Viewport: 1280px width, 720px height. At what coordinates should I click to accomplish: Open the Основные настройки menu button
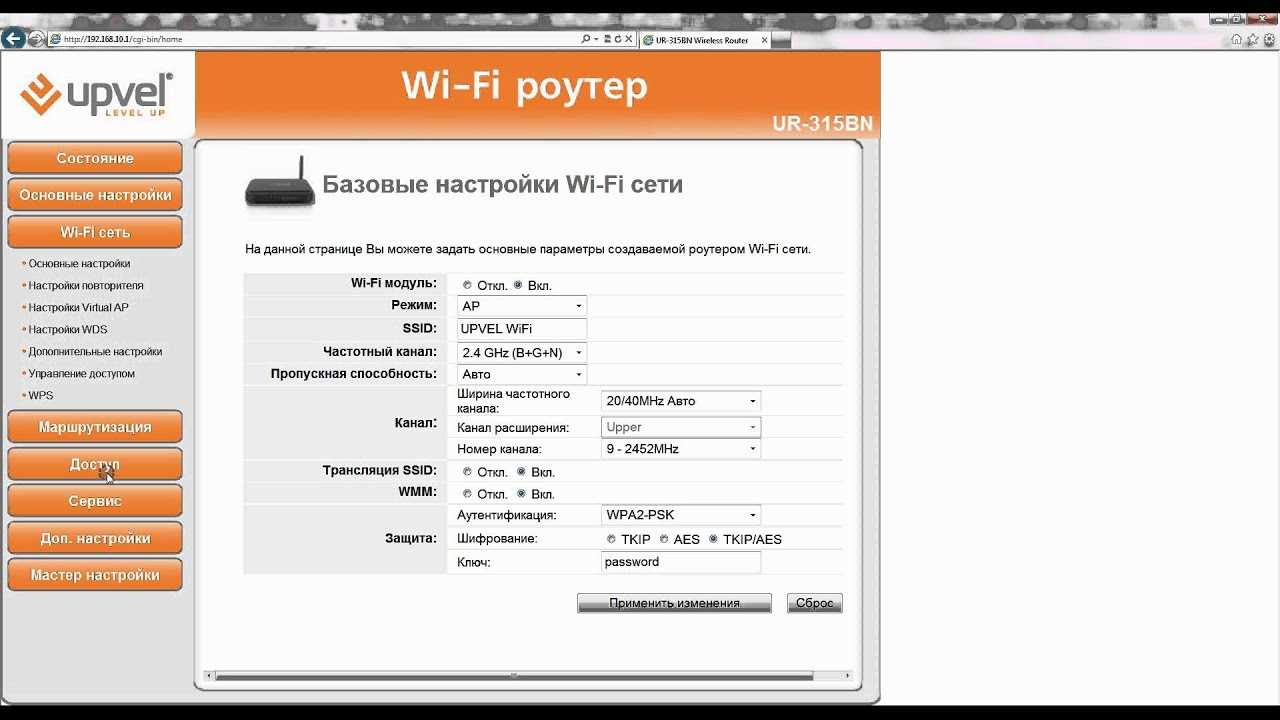[95, 195]
